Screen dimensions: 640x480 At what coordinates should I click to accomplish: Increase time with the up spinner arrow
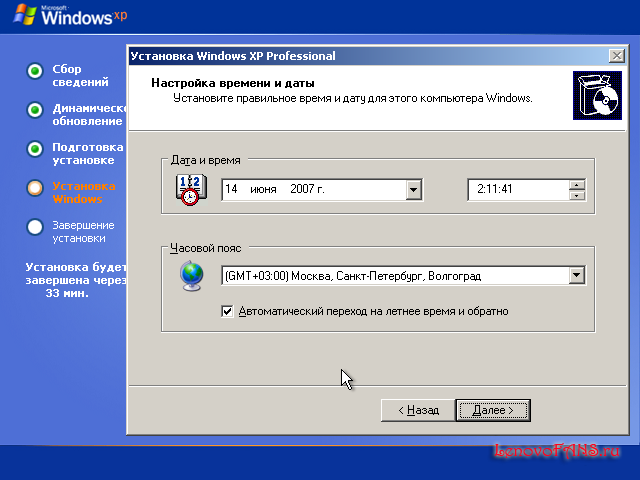click(576, 184)
